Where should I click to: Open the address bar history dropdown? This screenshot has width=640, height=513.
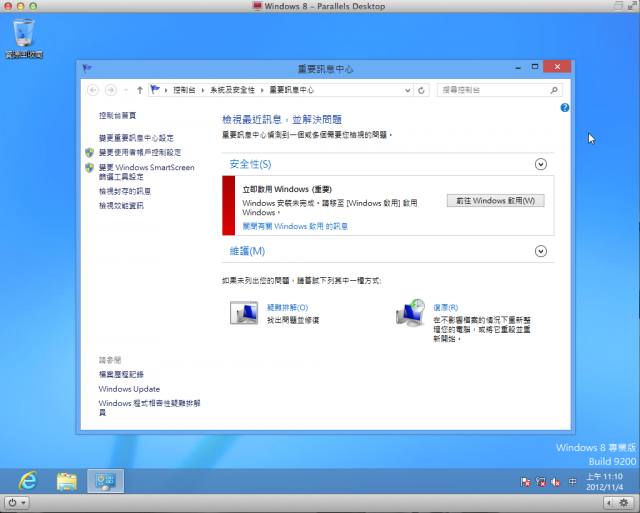[x=407, y=90]
